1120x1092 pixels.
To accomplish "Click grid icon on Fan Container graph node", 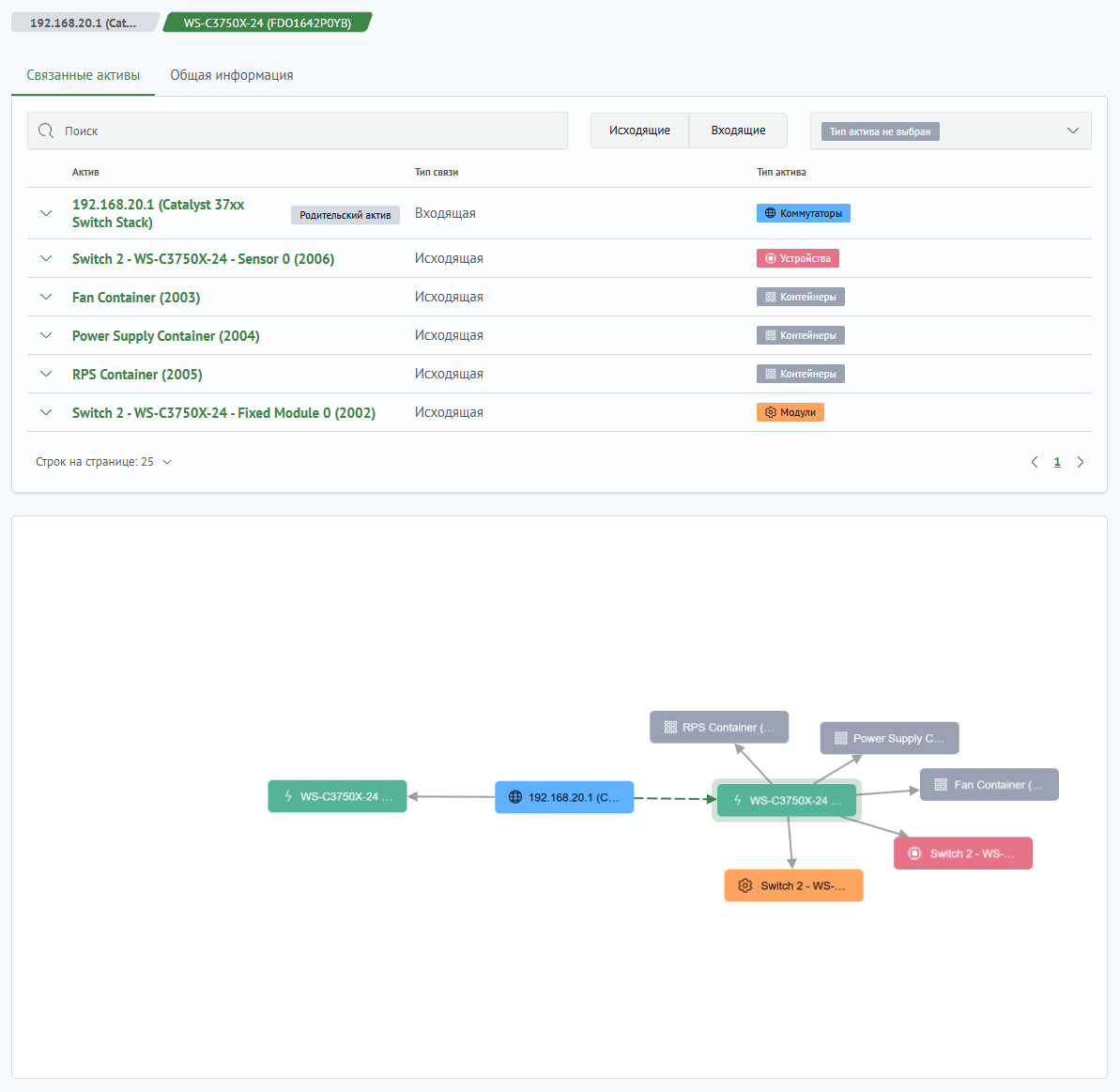I will point(941,785).
